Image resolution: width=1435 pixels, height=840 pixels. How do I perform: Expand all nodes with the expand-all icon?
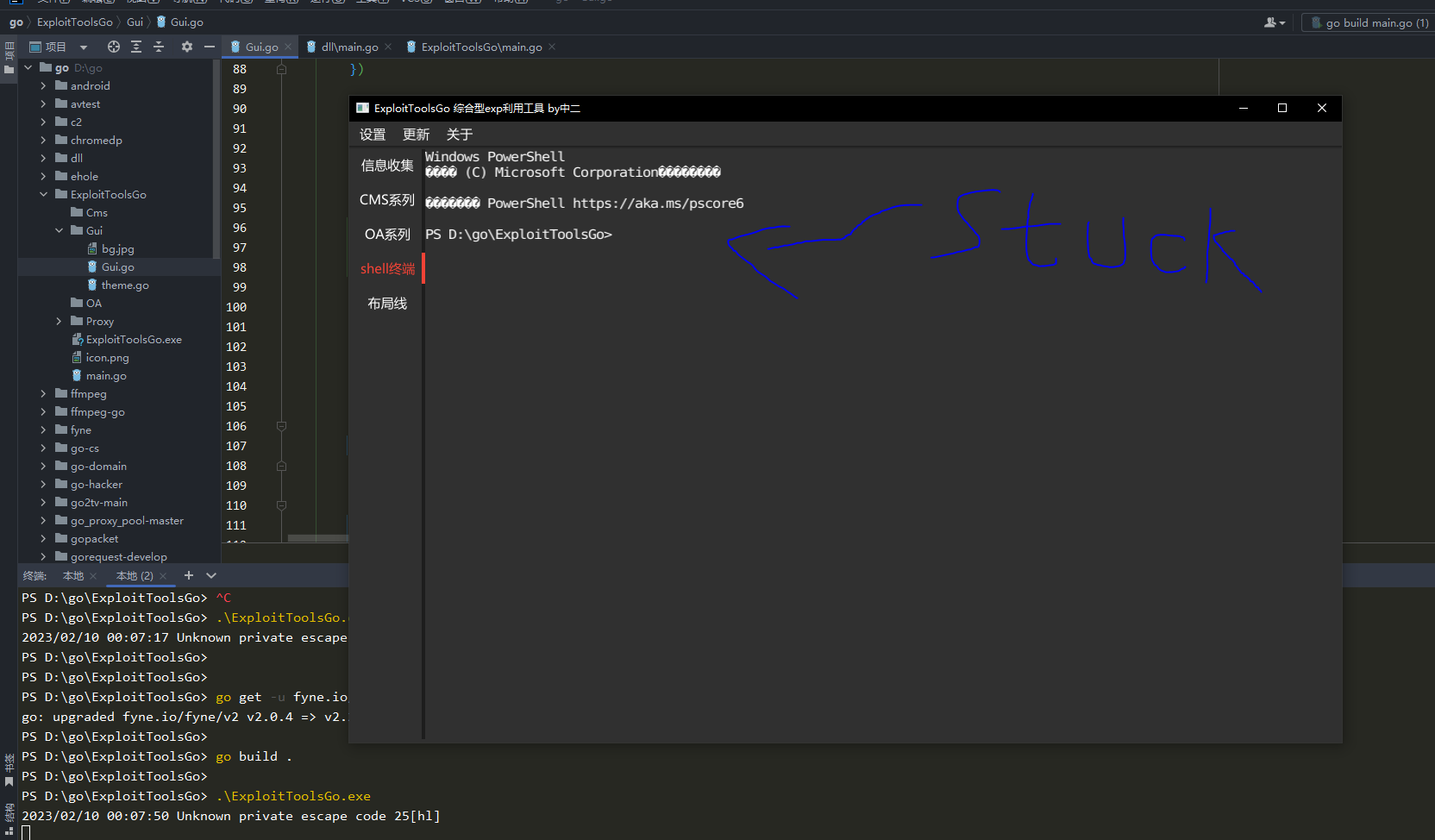[x=136, y=47]
